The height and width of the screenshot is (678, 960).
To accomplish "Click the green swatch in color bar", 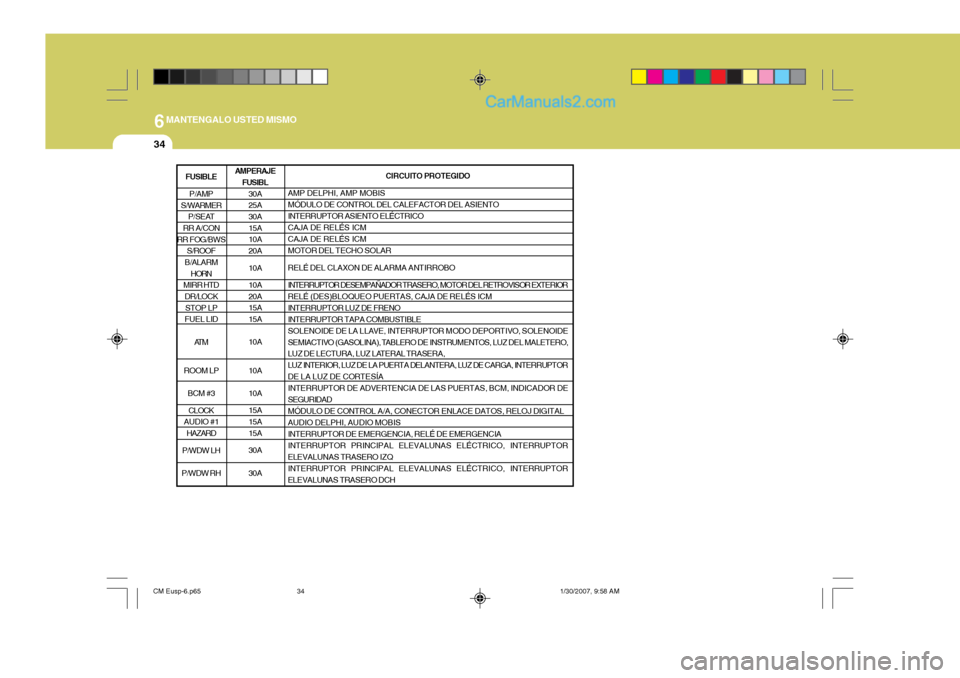I will [x=703, y=77].
